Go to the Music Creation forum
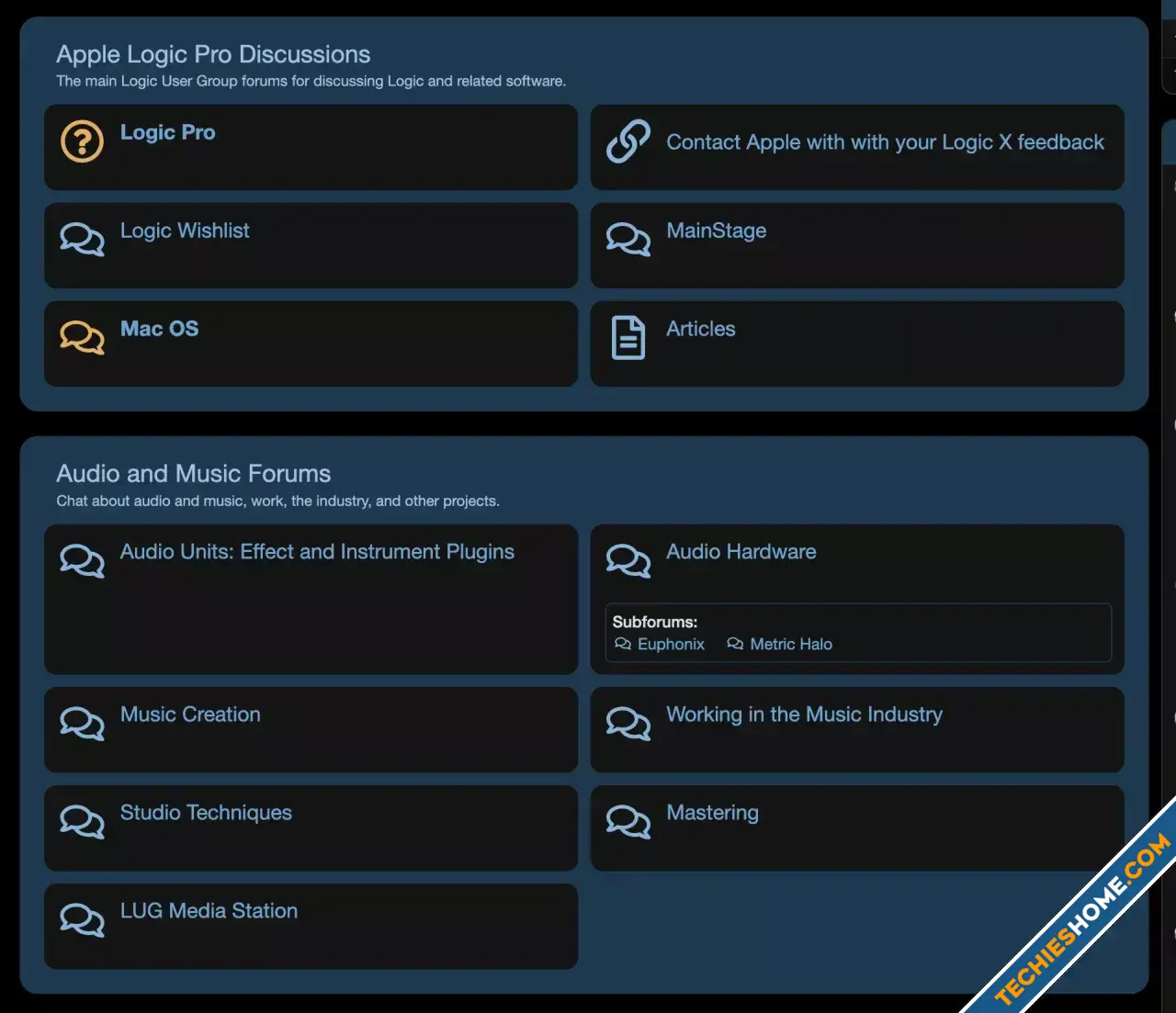Screen dimensions: 1176x1013 click(190, 715)
